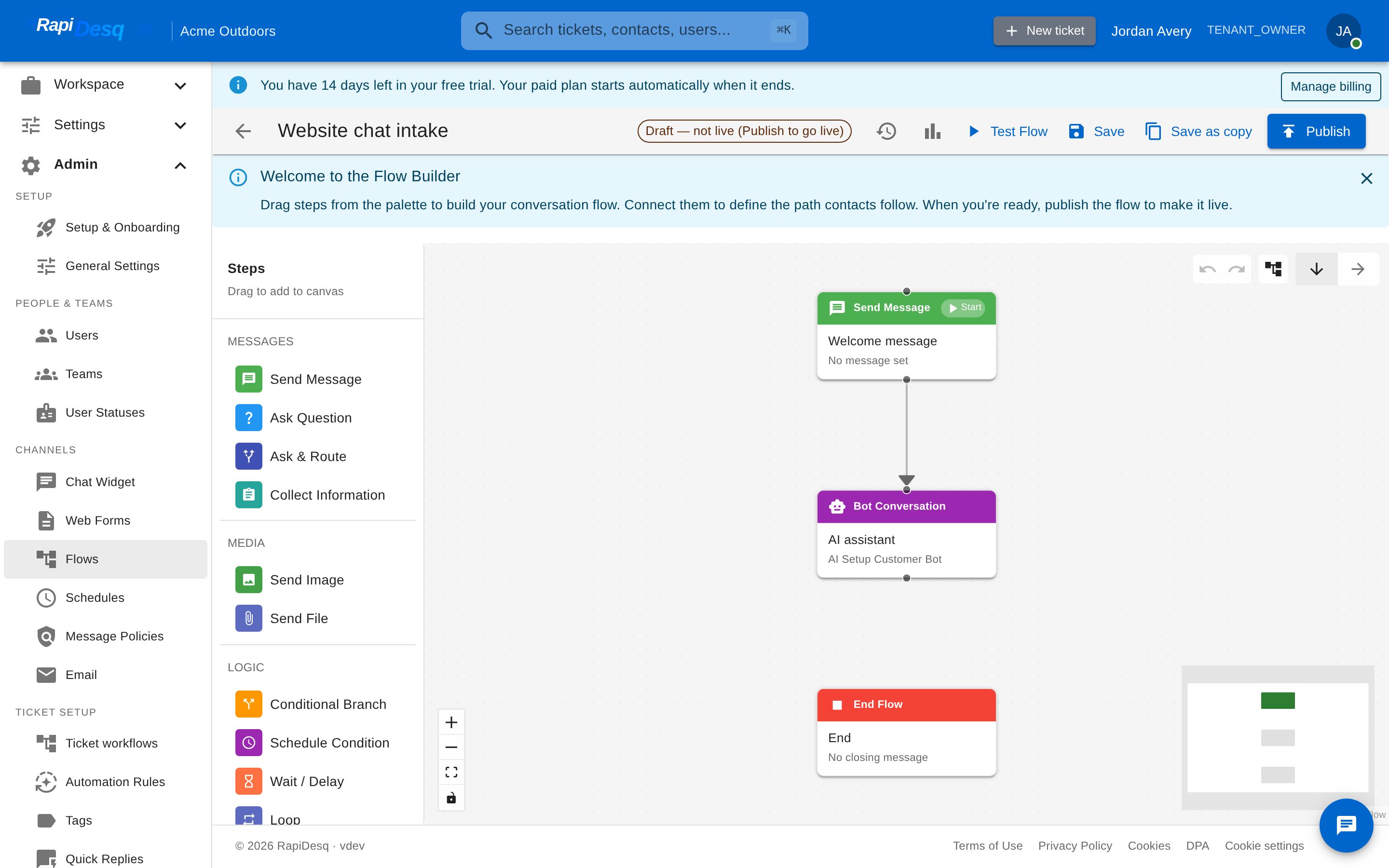The height and width of the screenshot is (868, 1389).
Task: Expand the Settings sidebar section
Action: 106,124
